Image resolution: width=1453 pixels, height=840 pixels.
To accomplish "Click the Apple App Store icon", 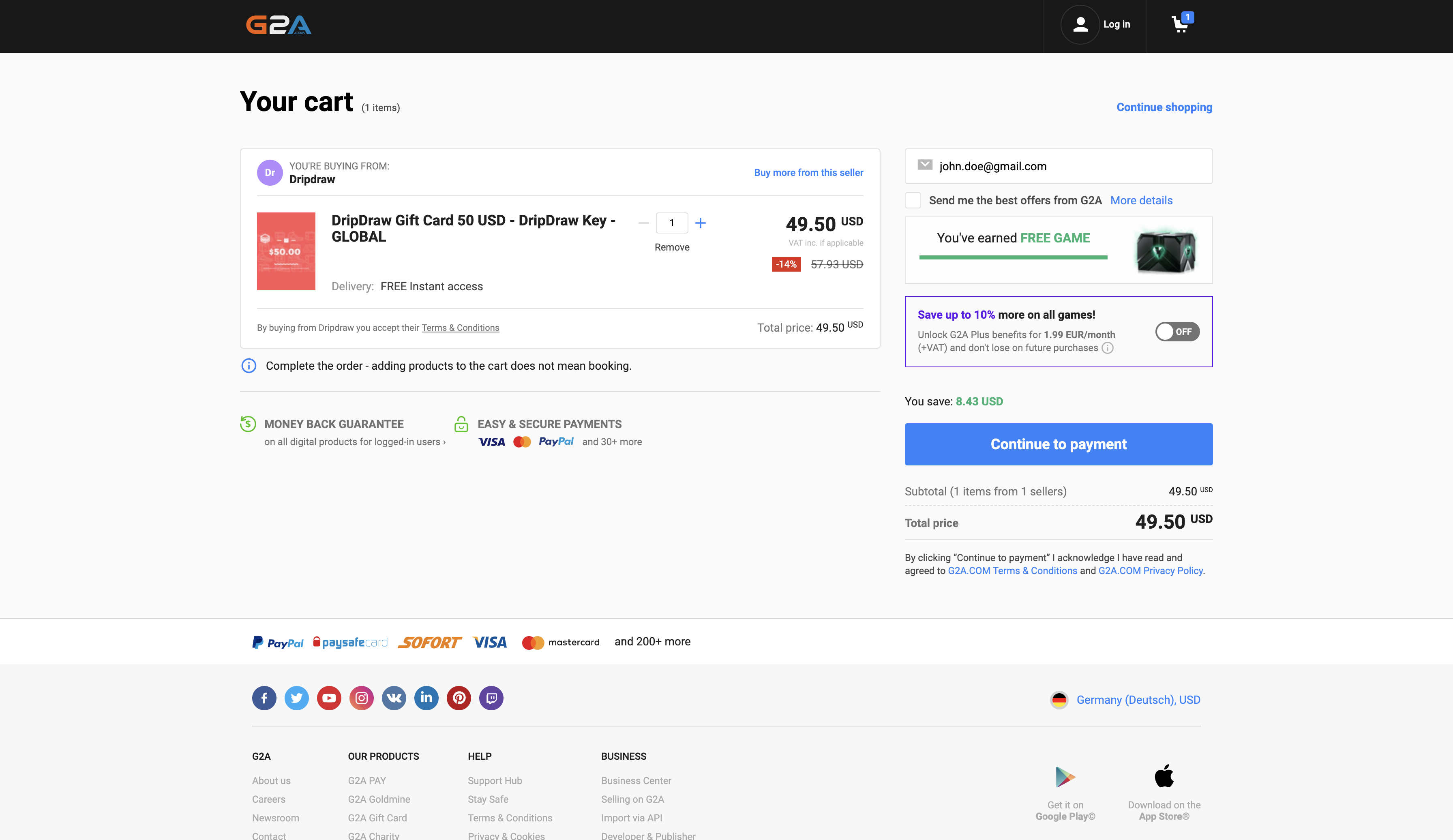I will [1164, 776].
